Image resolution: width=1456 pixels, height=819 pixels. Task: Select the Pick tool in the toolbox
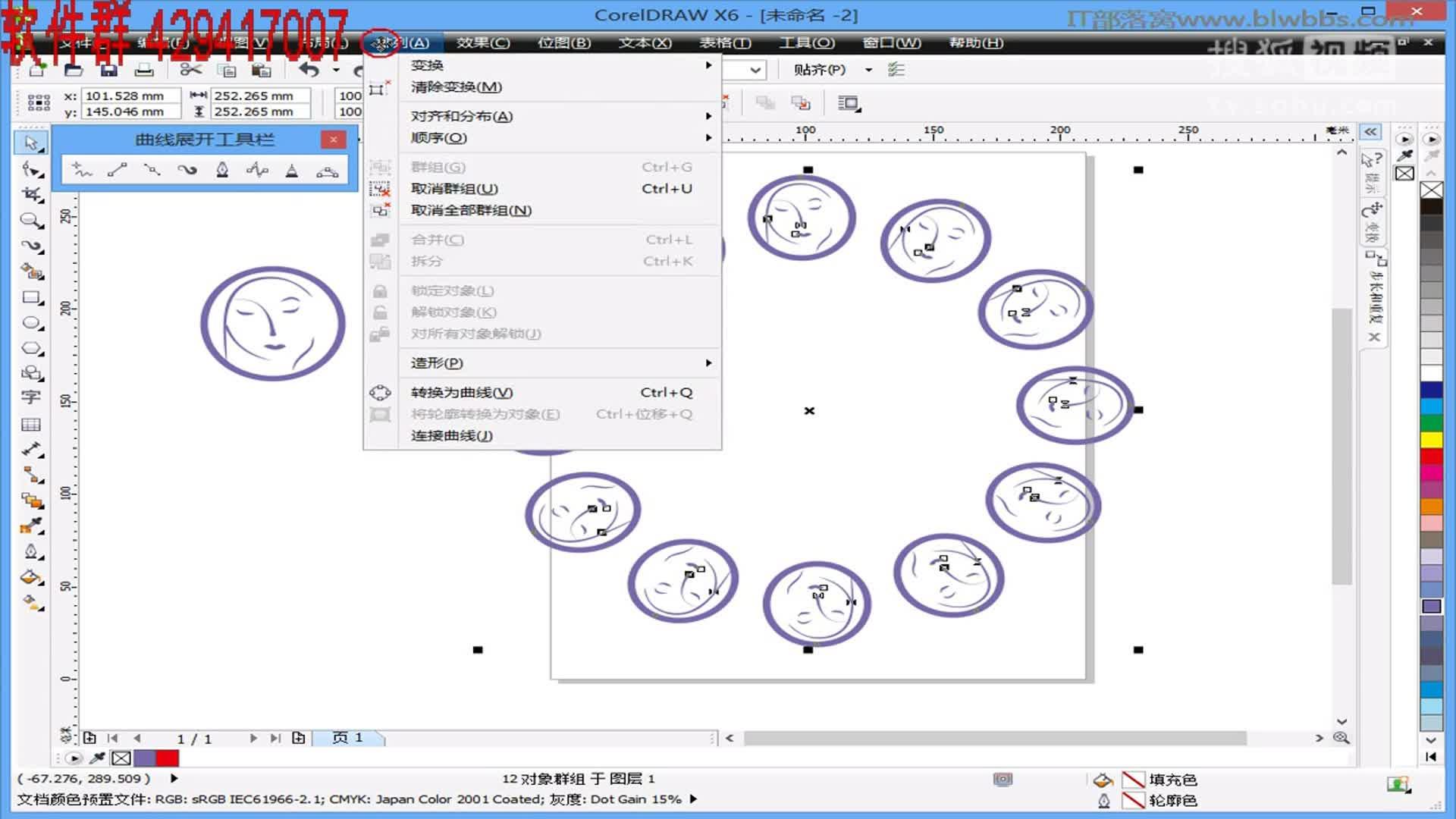[x=30, y=141]
